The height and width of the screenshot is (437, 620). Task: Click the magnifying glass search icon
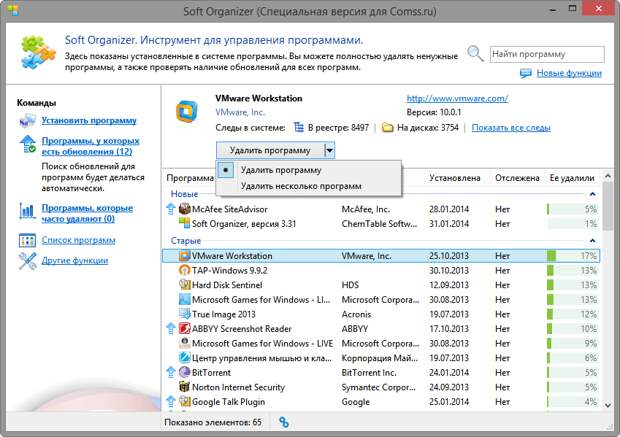click(x=475, y=53)
